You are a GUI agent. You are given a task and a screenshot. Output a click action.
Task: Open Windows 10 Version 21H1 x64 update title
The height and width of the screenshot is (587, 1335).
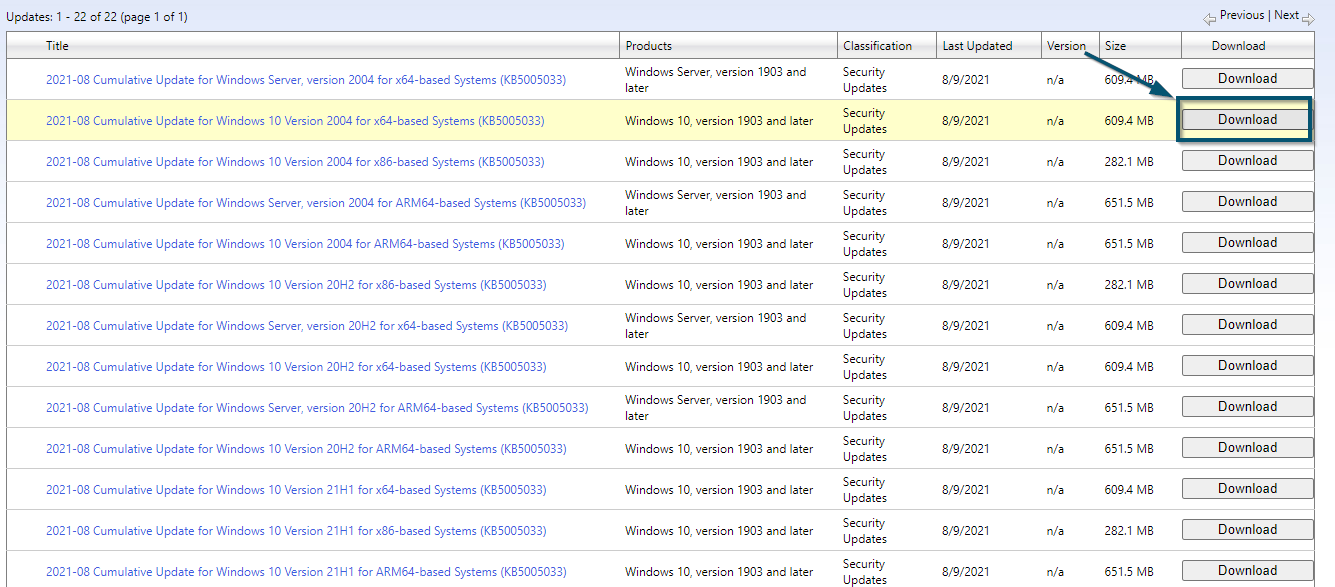[296, 490]
